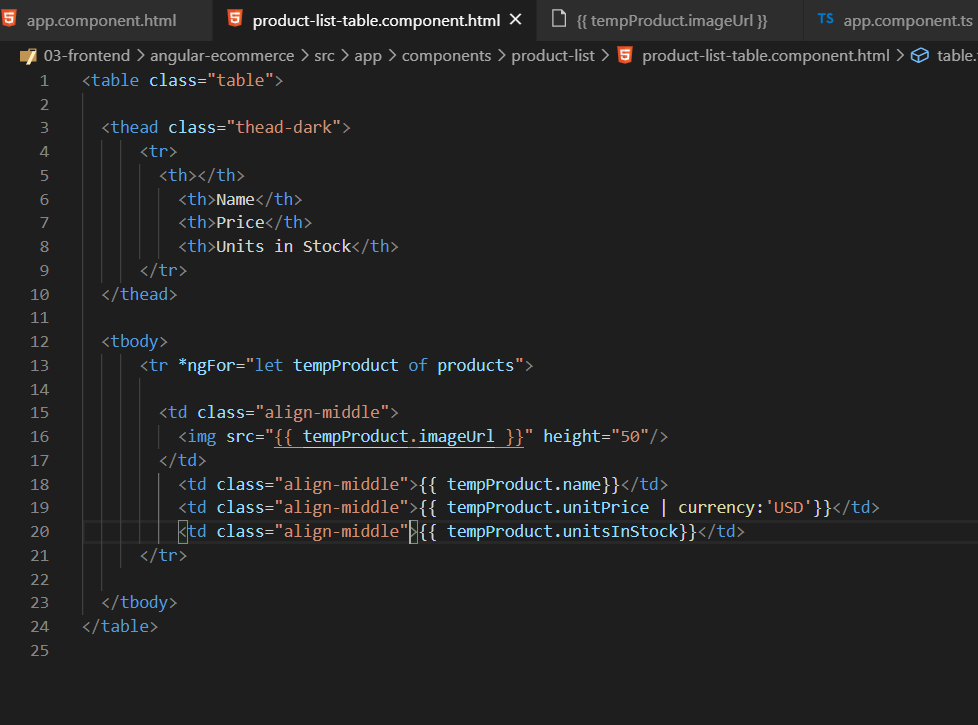Click line number 20 in the gutter
The image size is (978, 725).
[39, 532]
